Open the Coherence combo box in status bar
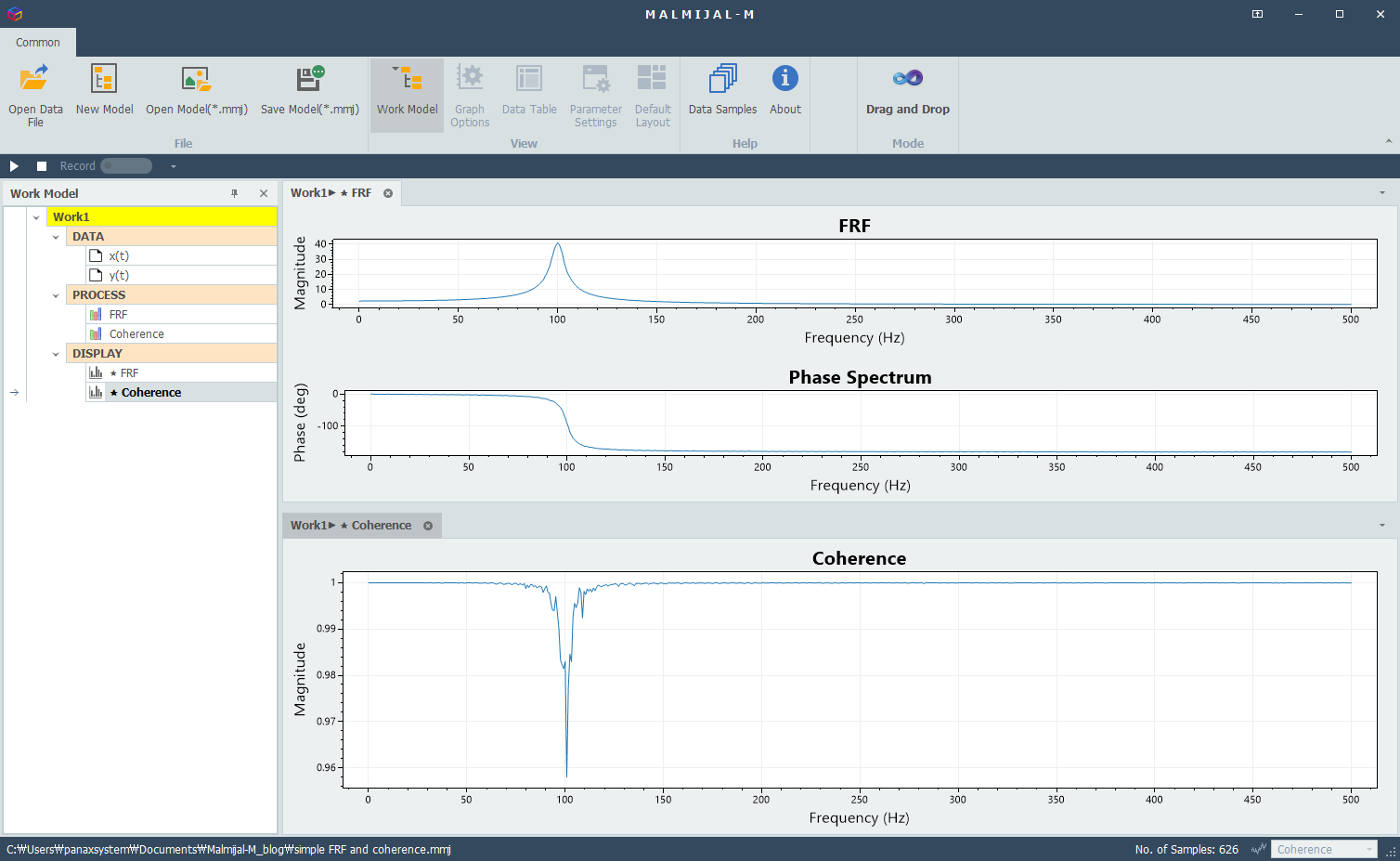The width and height of the screenshot is (1400, 861). (1324, 849)
